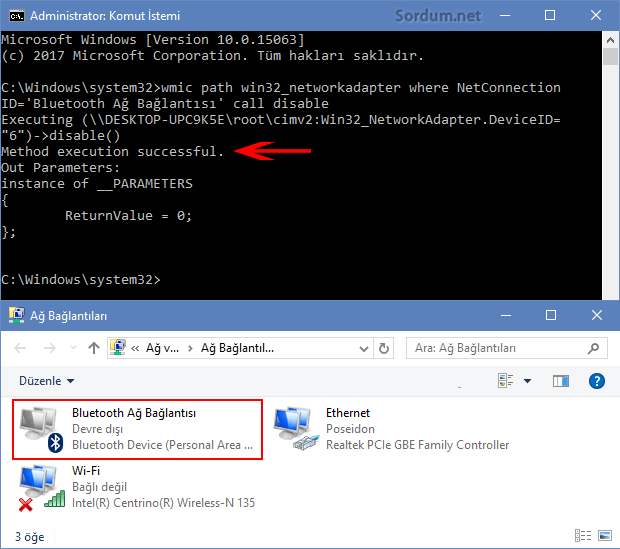
Task: Click the C:\Windows\system32> prompt line
Action: pos(81,280)
